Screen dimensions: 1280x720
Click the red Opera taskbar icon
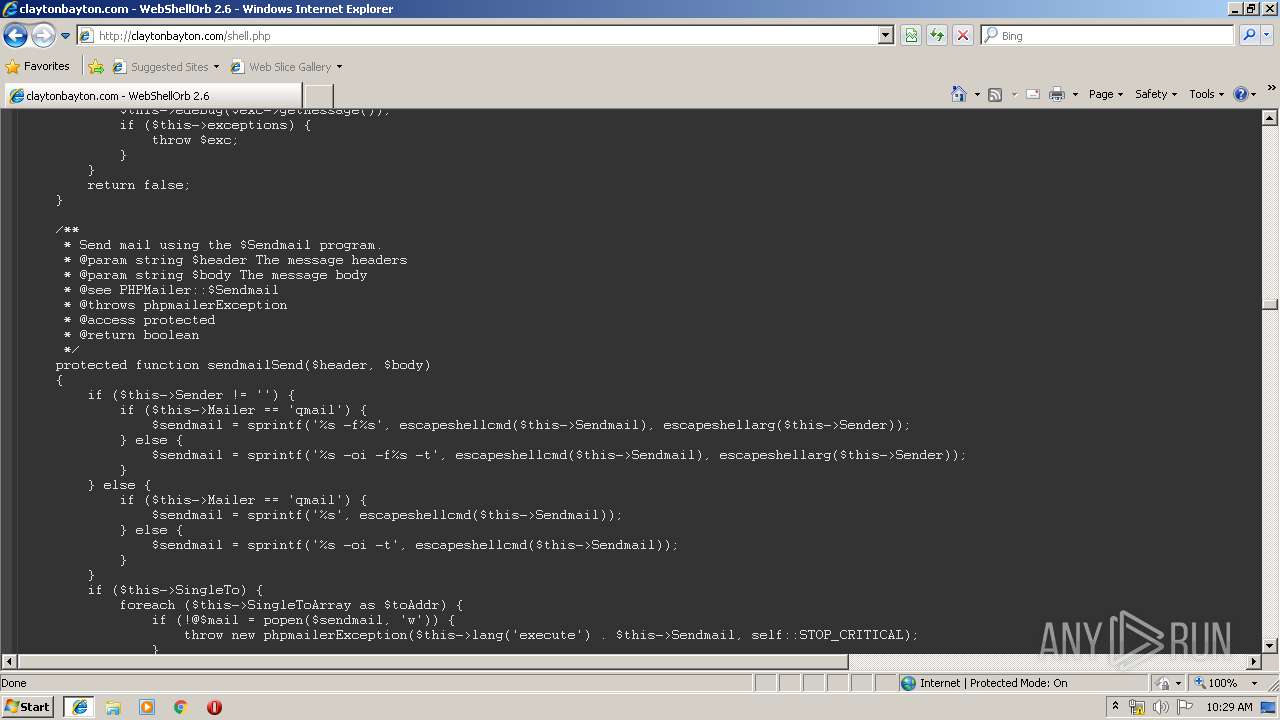[214, 707]
